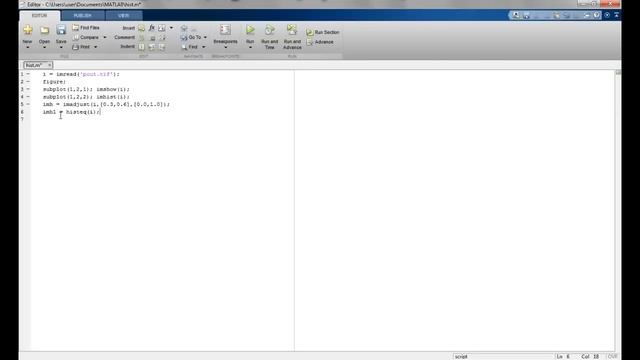Click the Run and Time icon
640x360 pixels.
tap(269, 30)
